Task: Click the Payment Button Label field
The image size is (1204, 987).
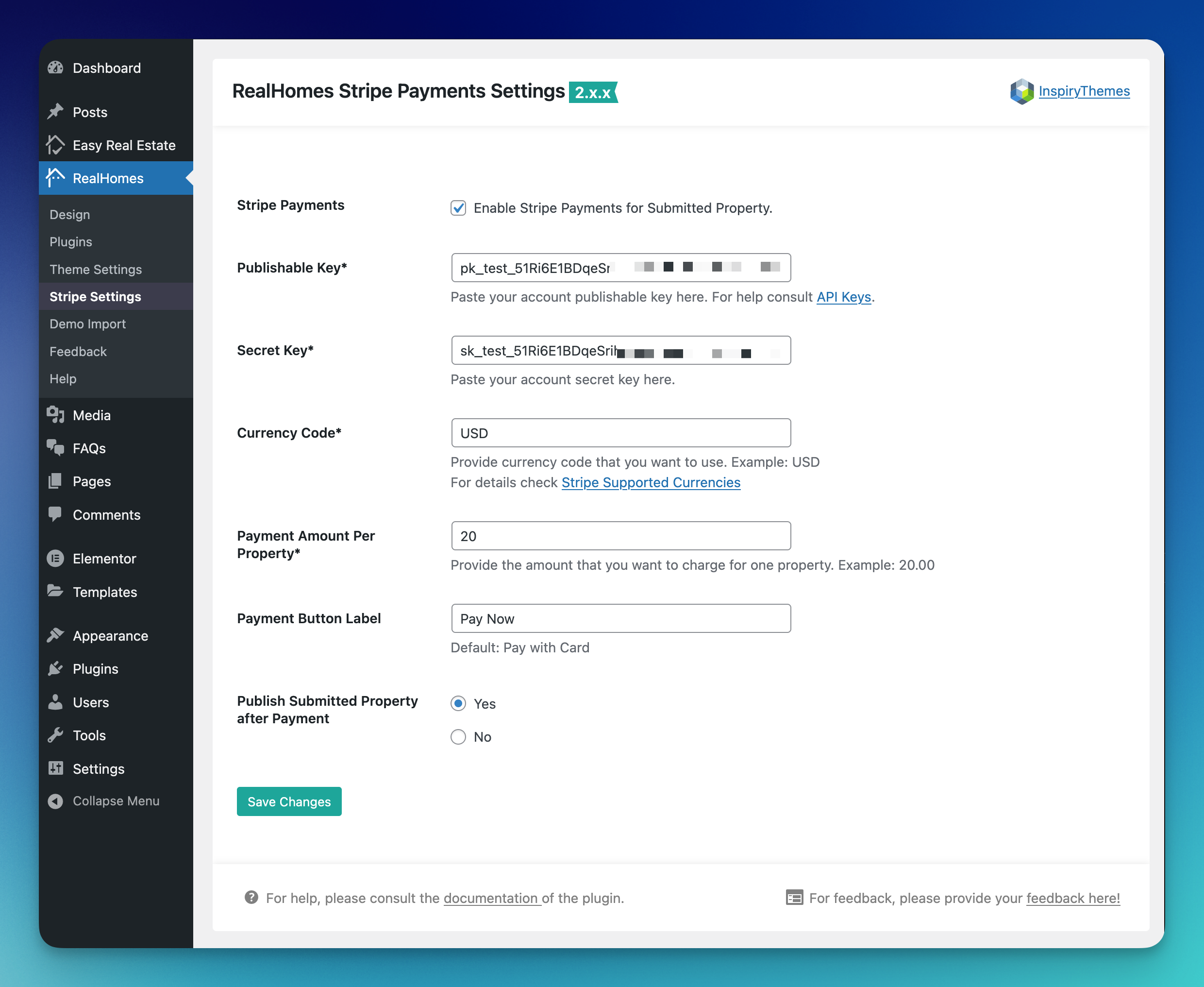Action: [620, 618]
